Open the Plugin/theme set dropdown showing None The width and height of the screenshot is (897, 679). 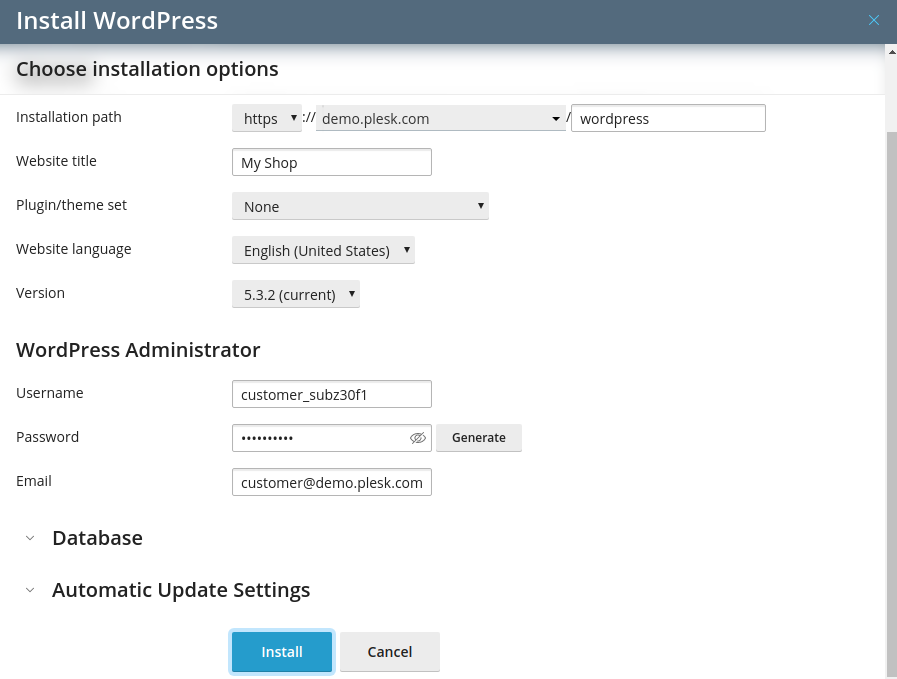pos(360,206)
